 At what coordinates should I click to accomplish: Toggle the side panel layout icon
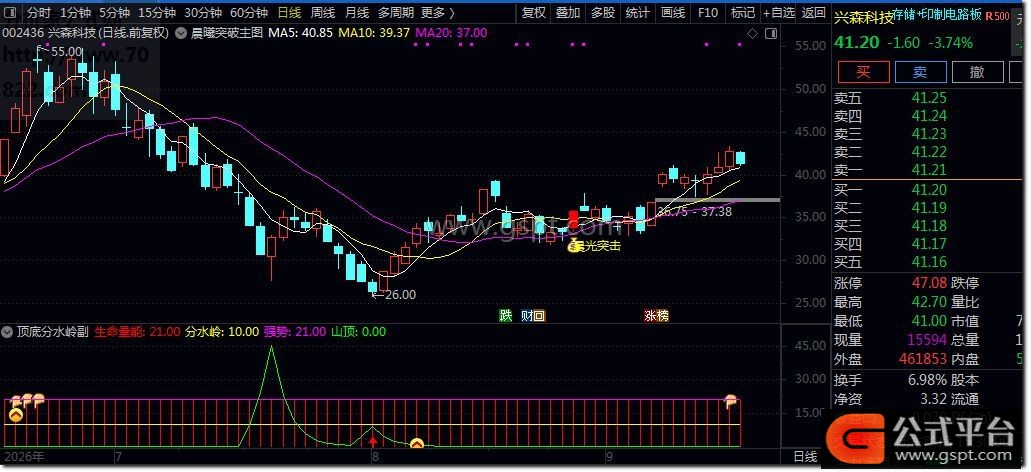click(770, 33)
